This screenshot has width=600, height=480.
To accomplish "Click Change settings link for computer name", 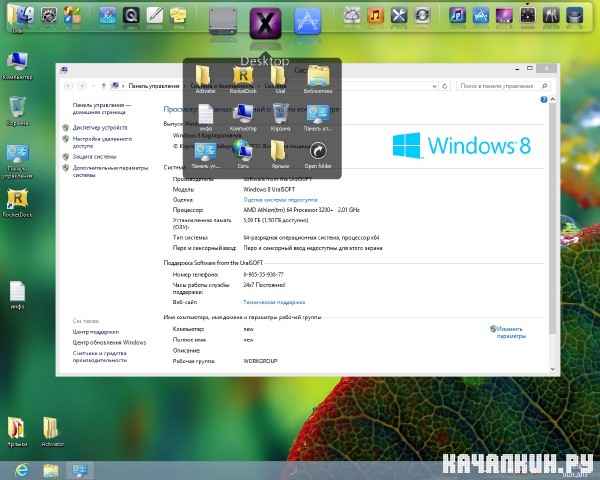I will point(509,332).
